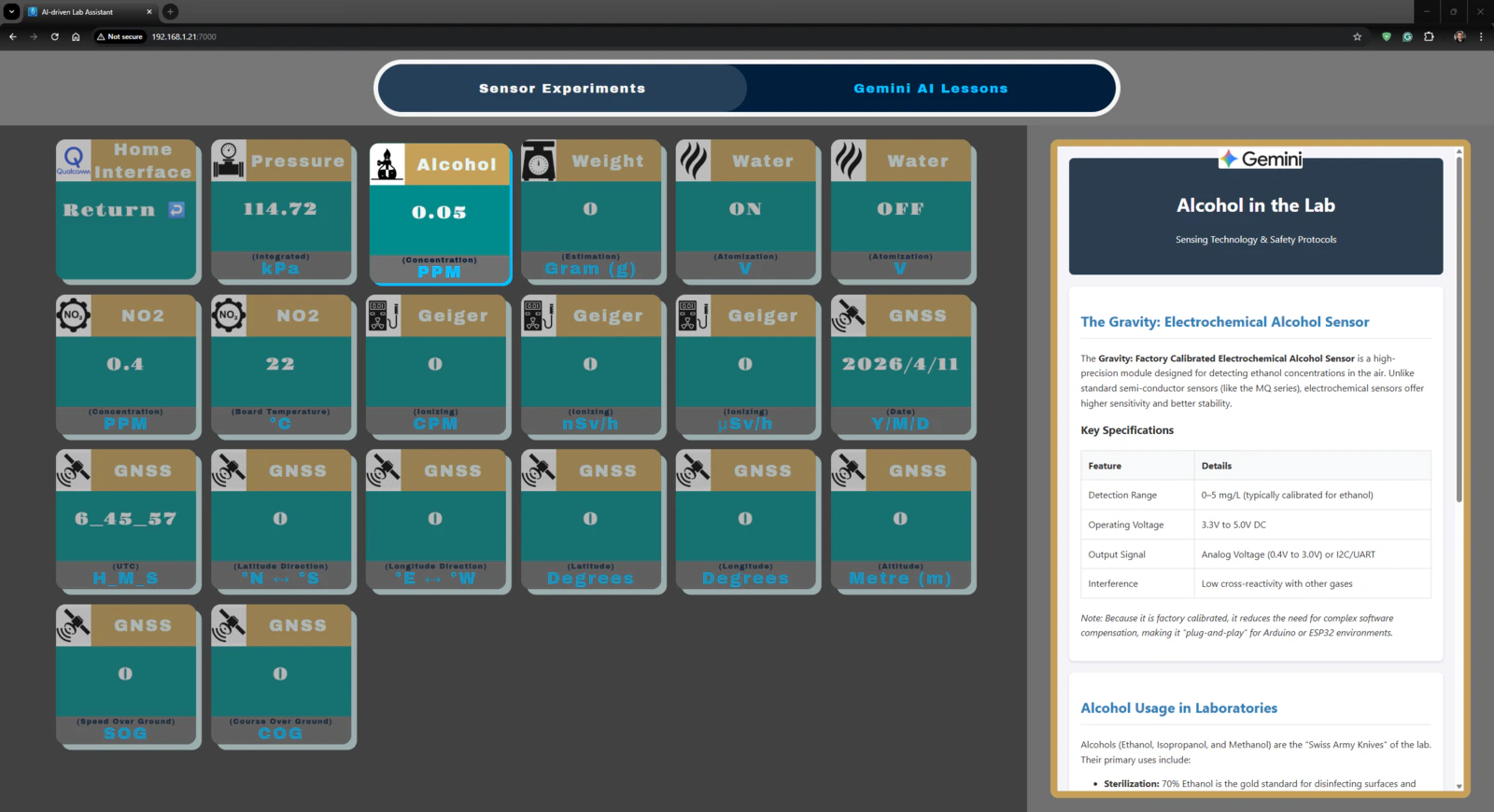Click the satellite icon on the Longitude Direction card

point(384,470)
